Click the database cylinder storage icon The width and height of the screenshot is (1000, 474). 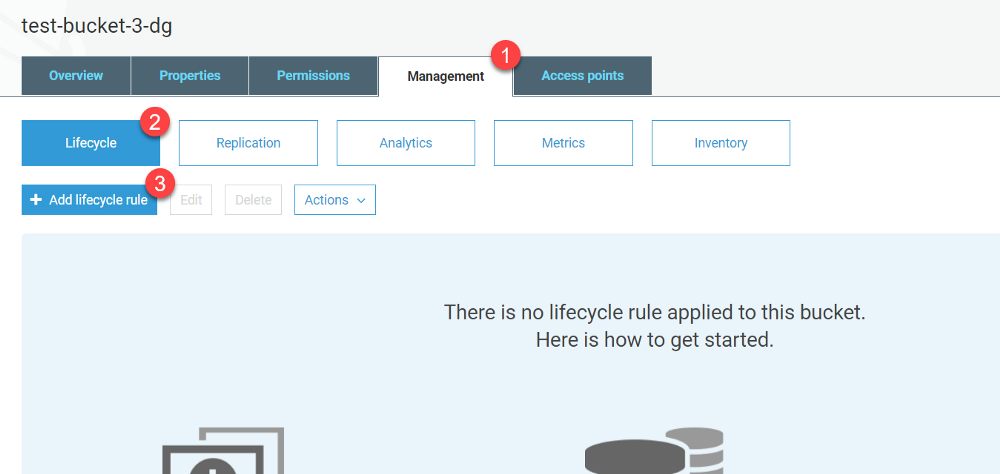(654, 451)
